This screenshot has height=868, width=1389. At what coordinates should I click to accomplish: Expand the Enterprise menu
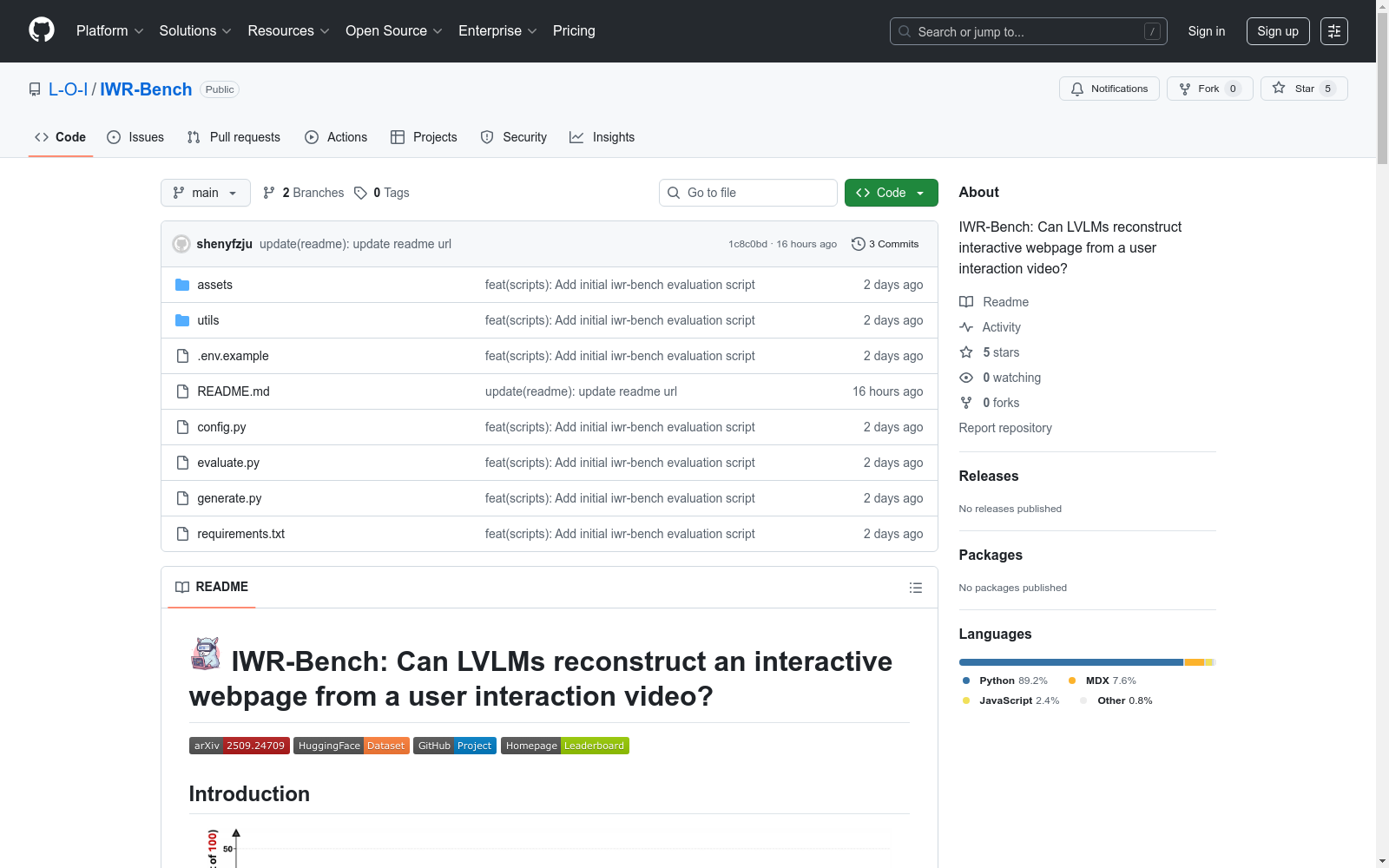tap(498, 30)
